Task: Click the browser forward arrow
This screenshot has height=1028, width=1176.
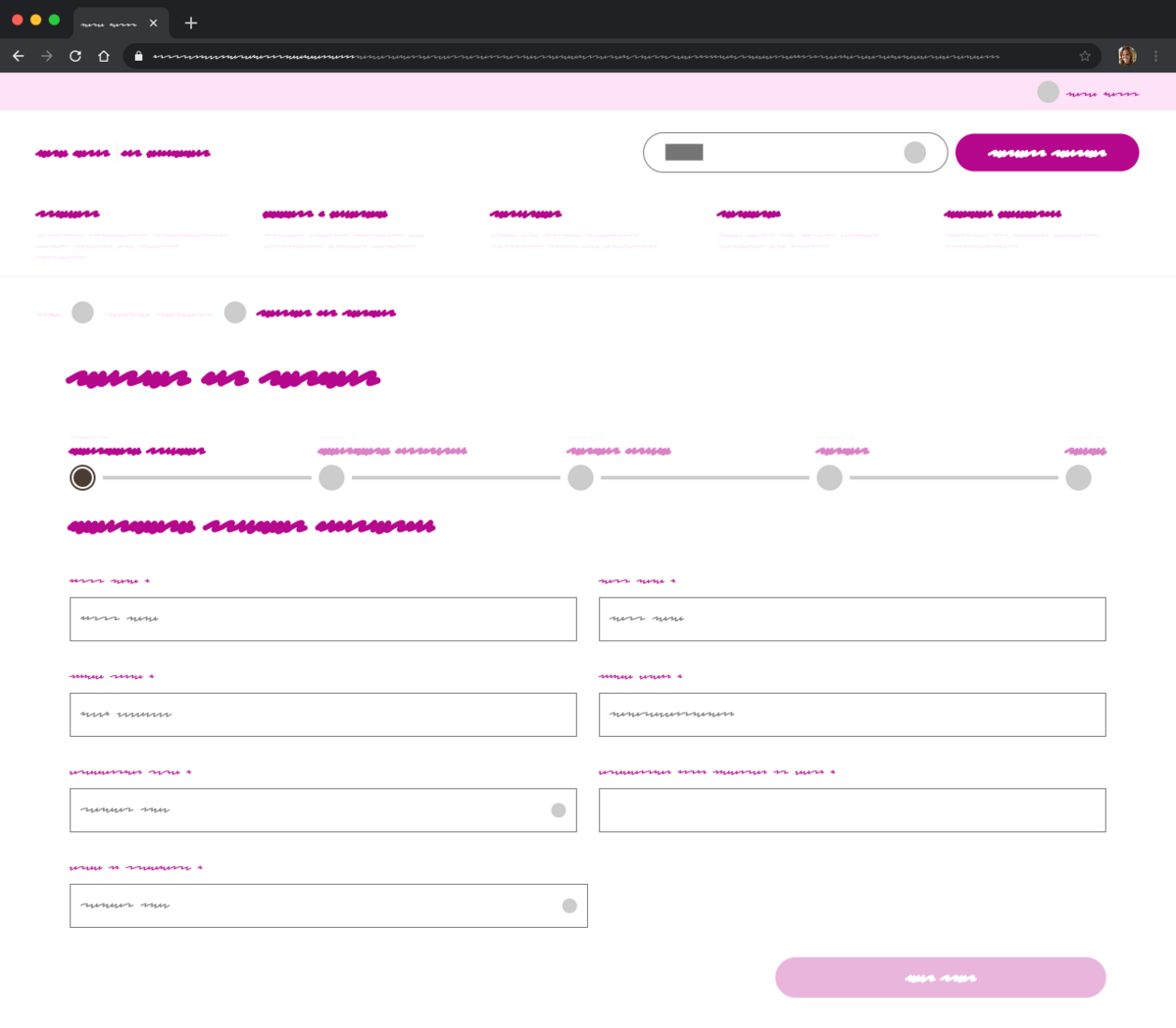Action: pyautogui.click(x=47, y=56)
